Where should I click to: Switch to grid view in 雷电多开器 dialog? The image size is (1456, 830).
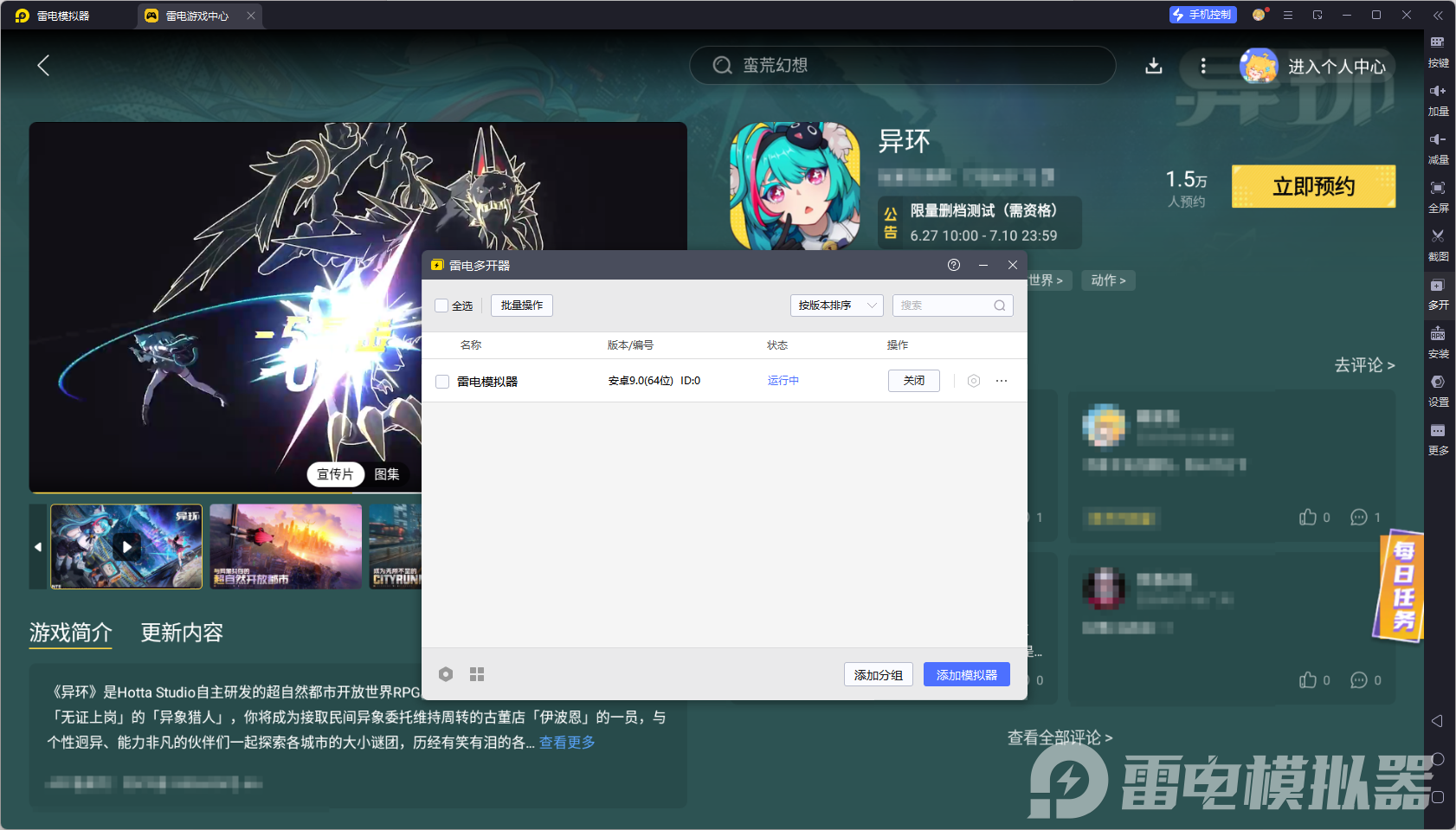tap(476, 674)
